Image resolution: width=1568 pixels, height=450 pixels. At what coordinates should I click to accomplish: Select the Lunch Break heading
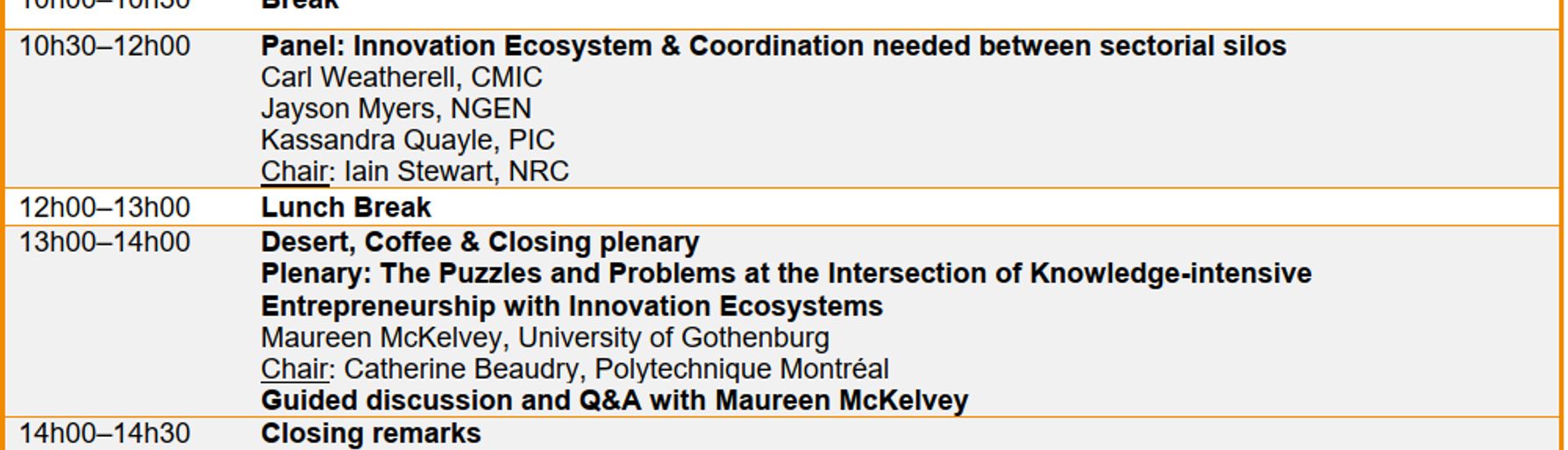tap(346, 208)
